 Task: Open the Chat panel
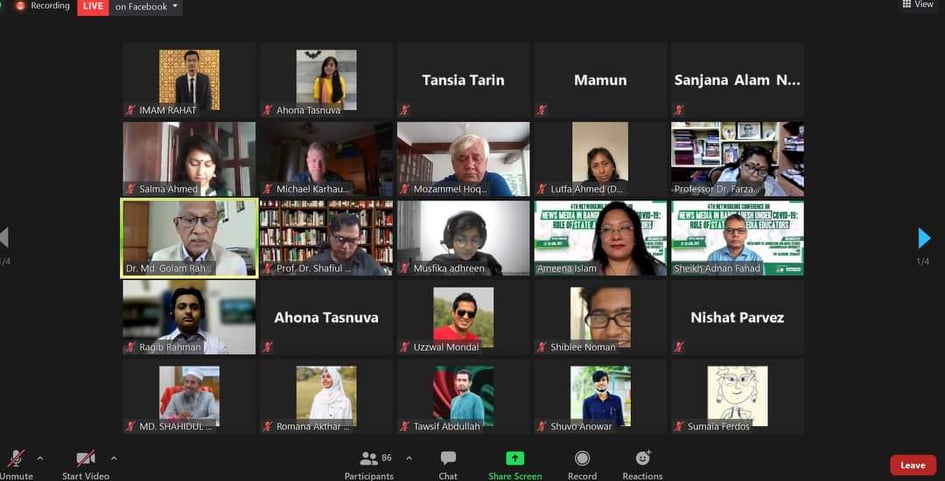click(x=448, y=458)
